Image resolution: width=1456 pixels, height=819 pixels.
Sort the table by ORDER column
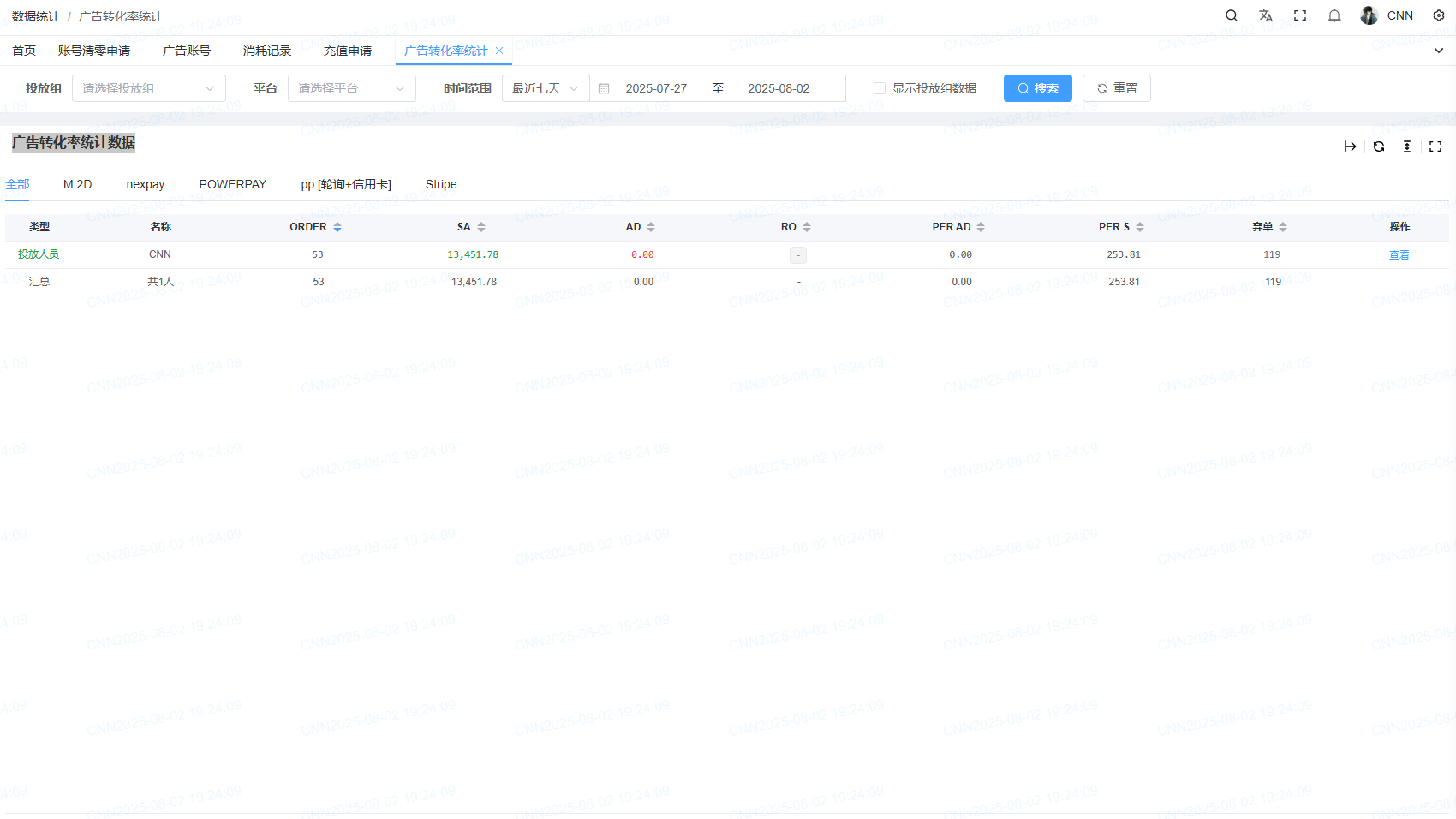[x=337, y=227]
